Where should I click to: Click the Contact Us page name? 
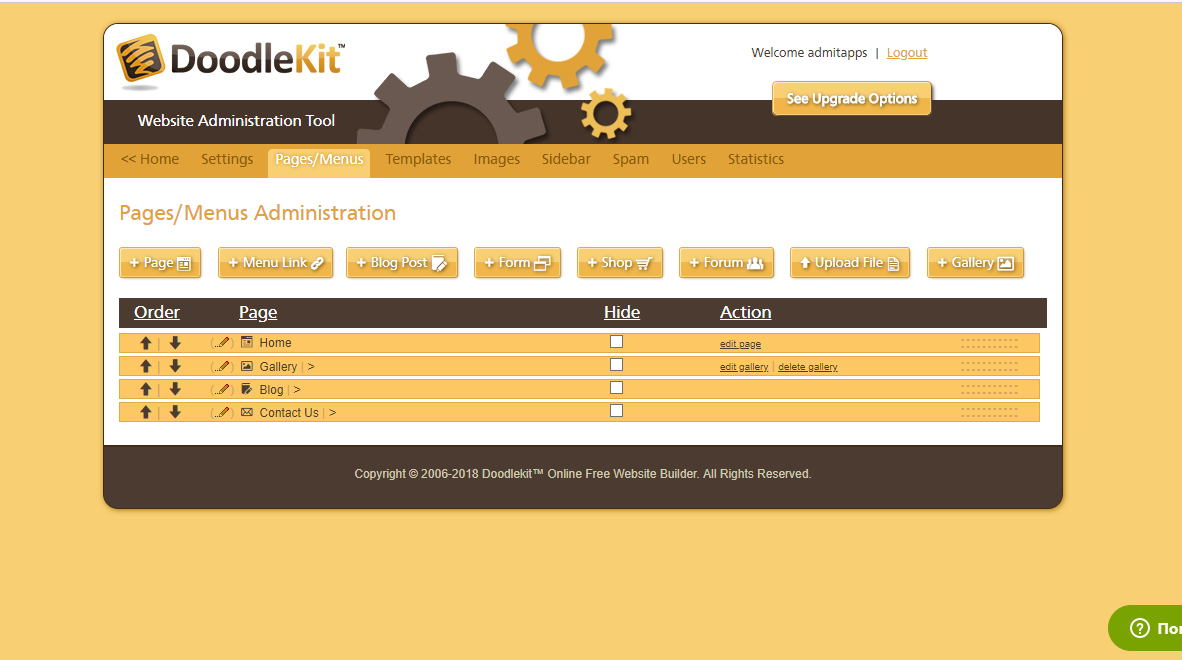pyautogui.click(x=289, y=413)
